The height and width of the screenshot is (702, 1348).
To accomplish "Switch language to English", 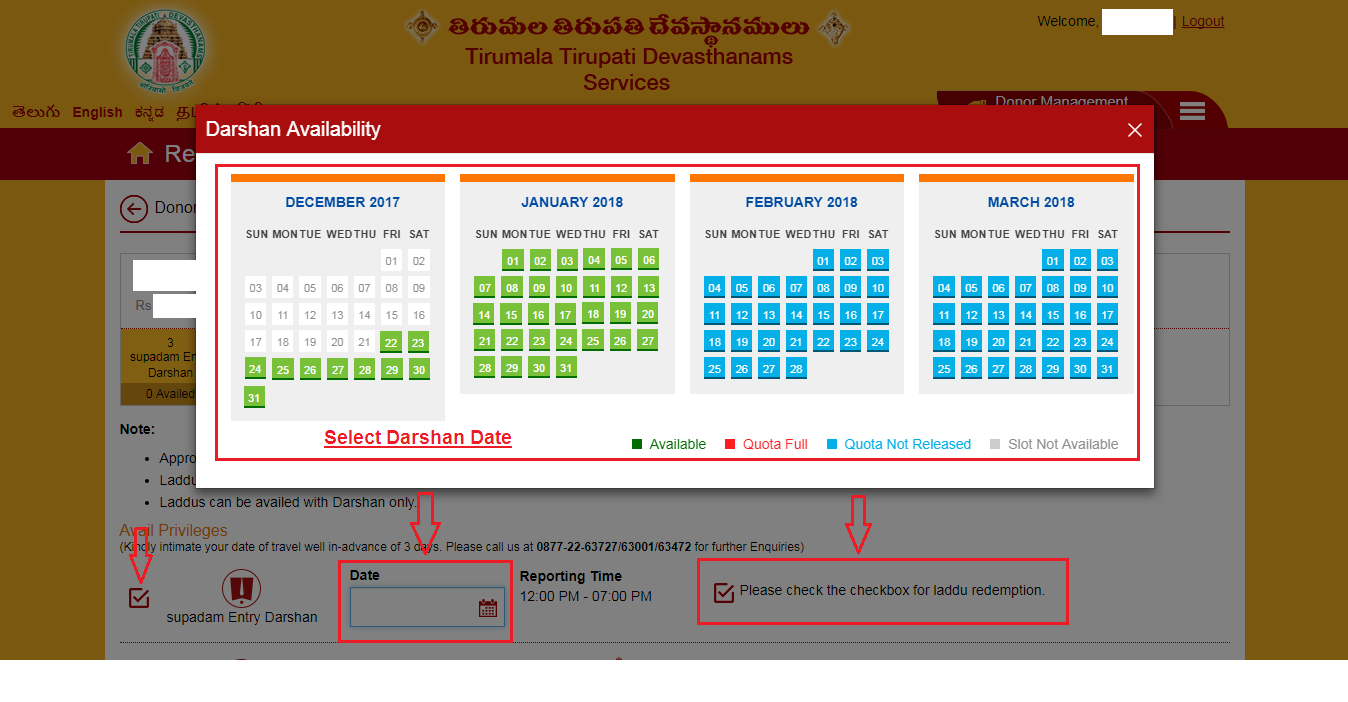I will click(x=97, y=112).
